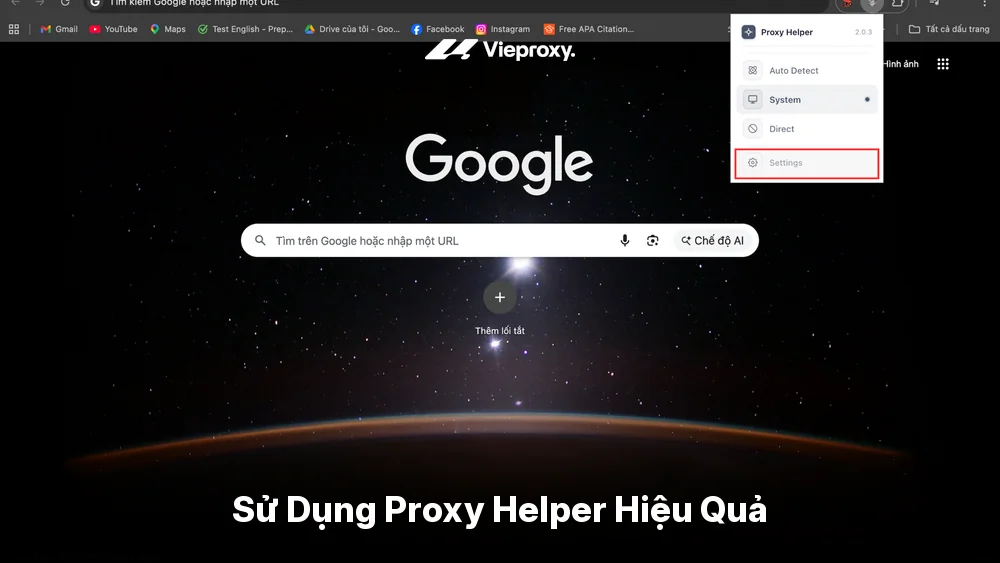Click the System monitor icon
The height and width of the screenshot is (563, 1000).
click(x=753, y=99)
